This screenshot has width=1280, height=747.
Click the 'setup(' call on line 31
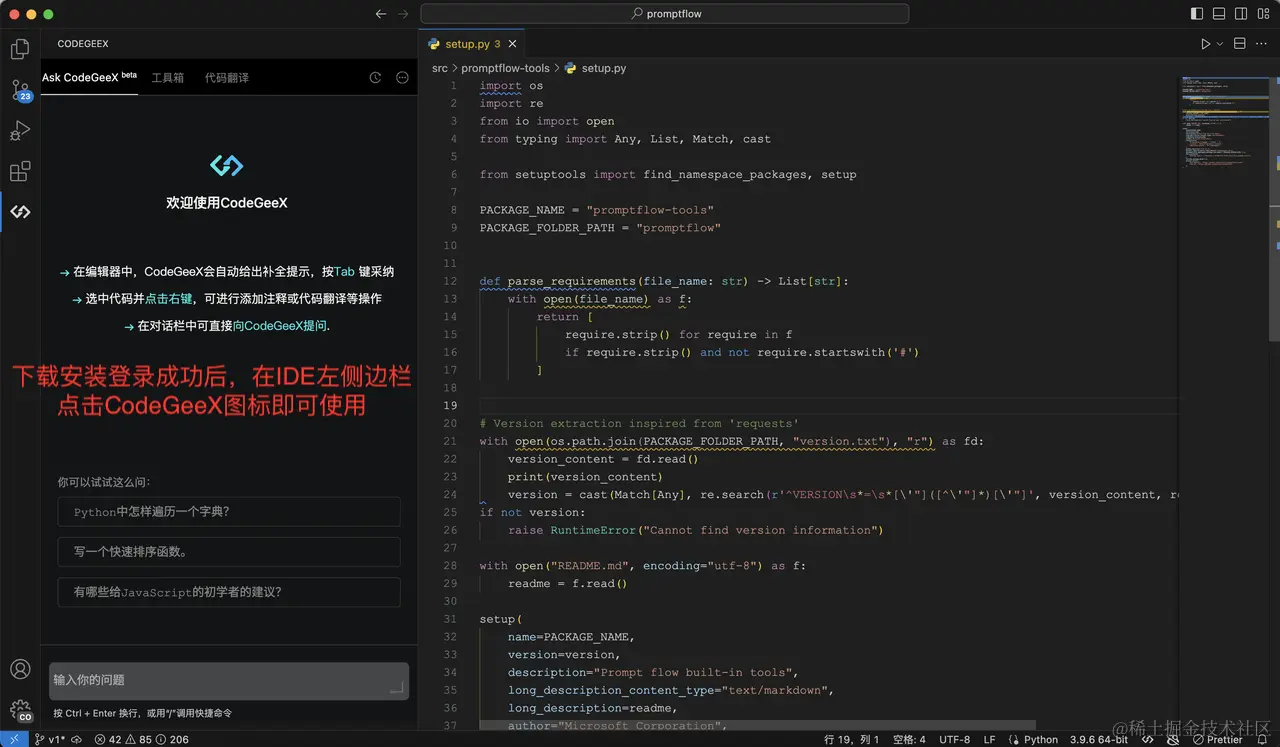coord(501,619)
